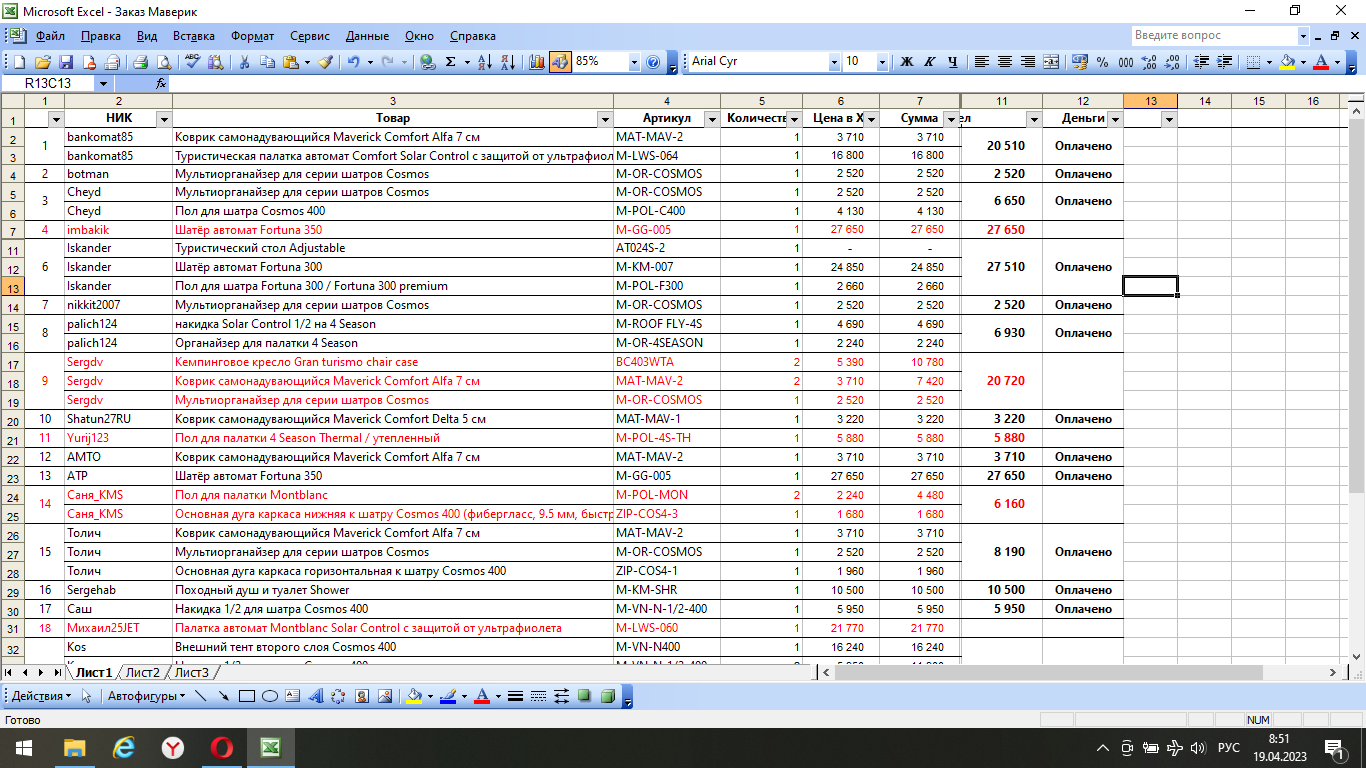Toggle right text alignment

click(x=1028, y=62)
